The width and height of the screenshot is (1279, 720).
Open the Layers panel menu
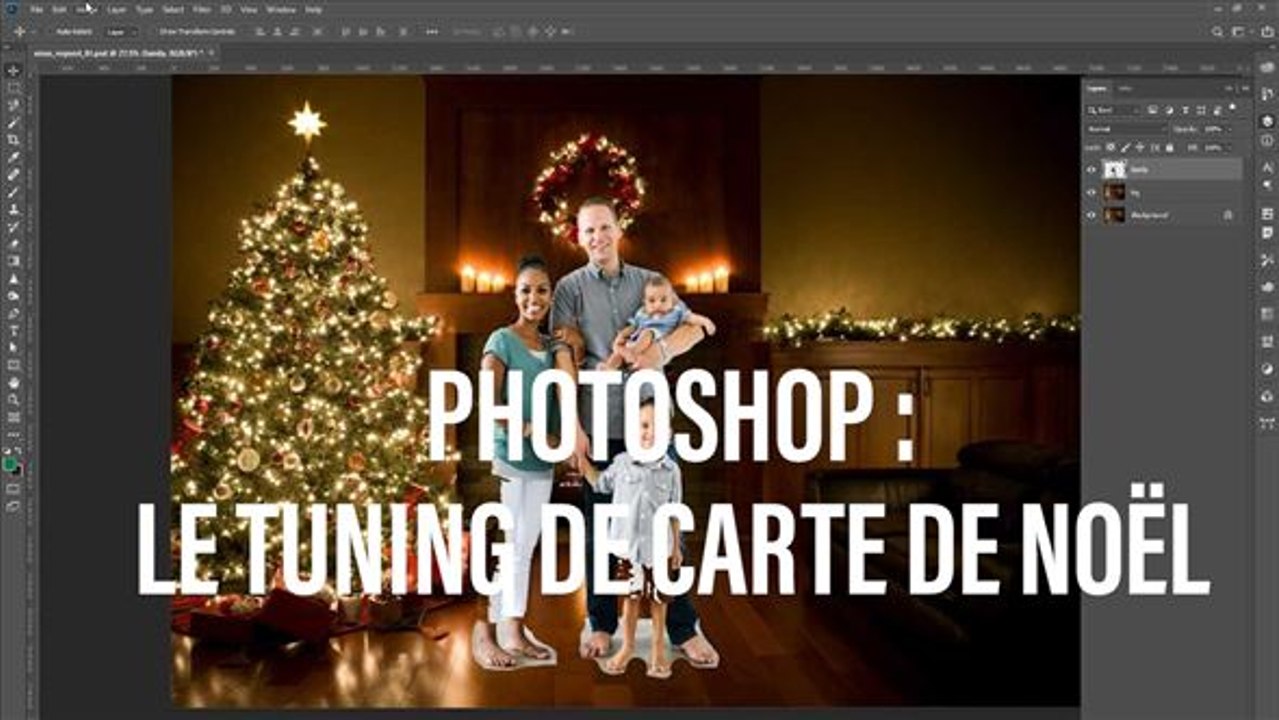(x=1246, y=88)
